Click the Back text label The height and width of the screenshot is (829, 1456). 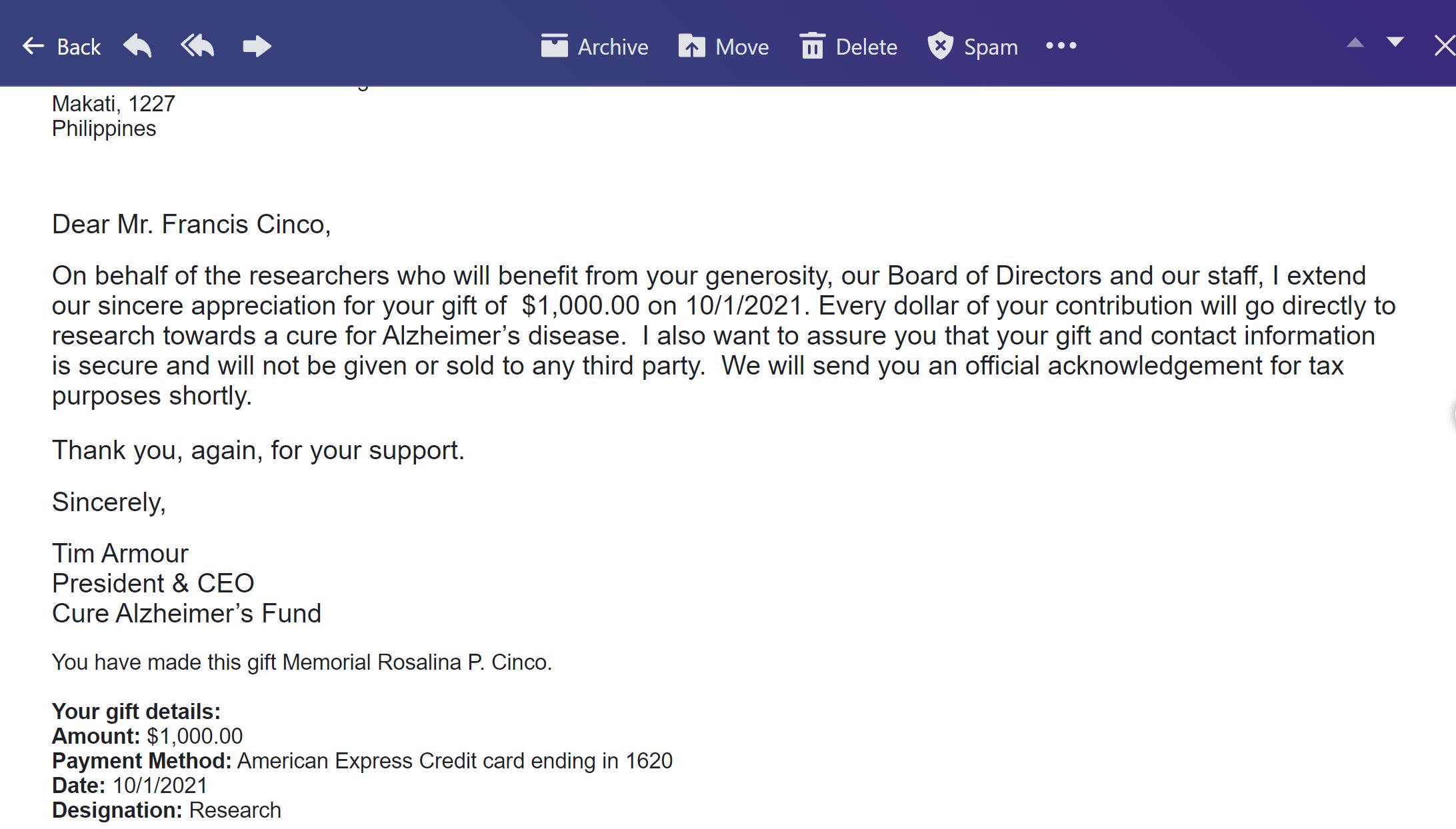point(79,47)
